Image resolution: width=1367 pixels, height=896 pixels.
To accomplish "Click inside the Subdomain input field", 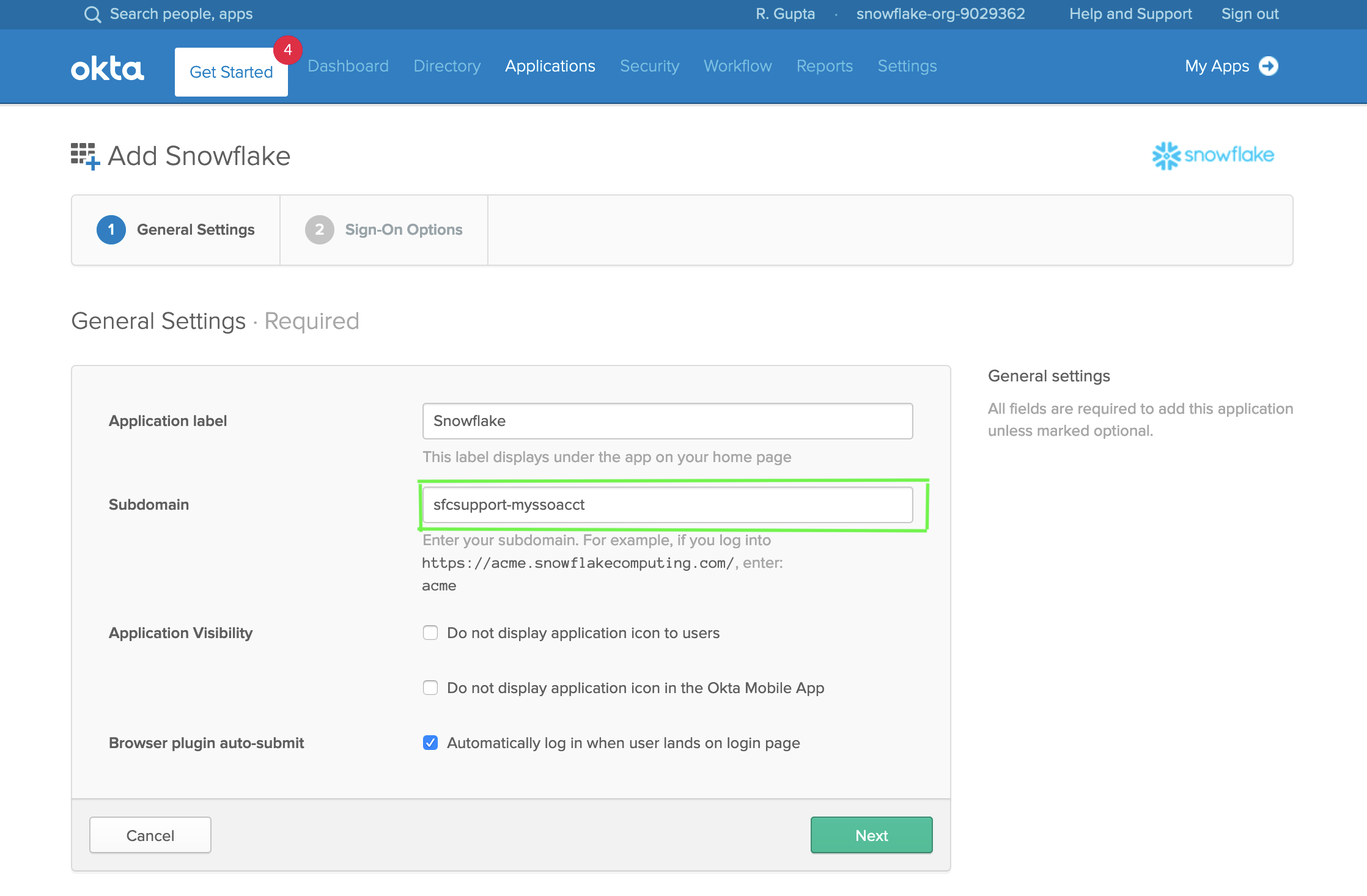I will (667, 504).
